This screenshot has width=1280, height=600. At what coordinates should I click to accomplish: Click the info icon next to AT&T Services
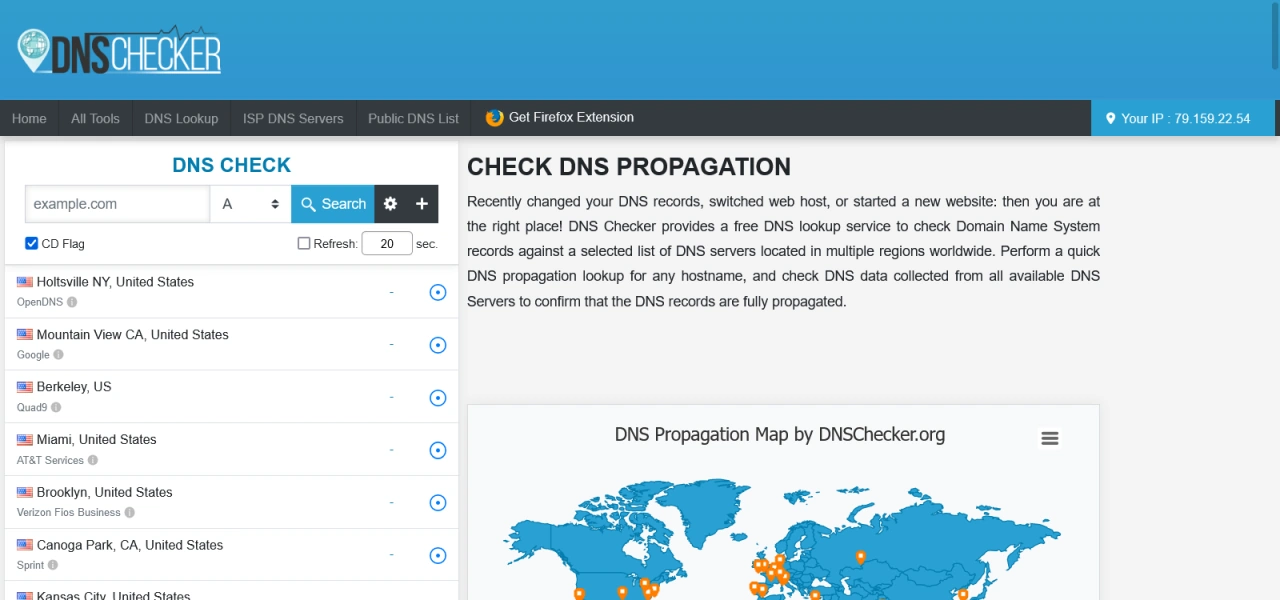(93, 460)
